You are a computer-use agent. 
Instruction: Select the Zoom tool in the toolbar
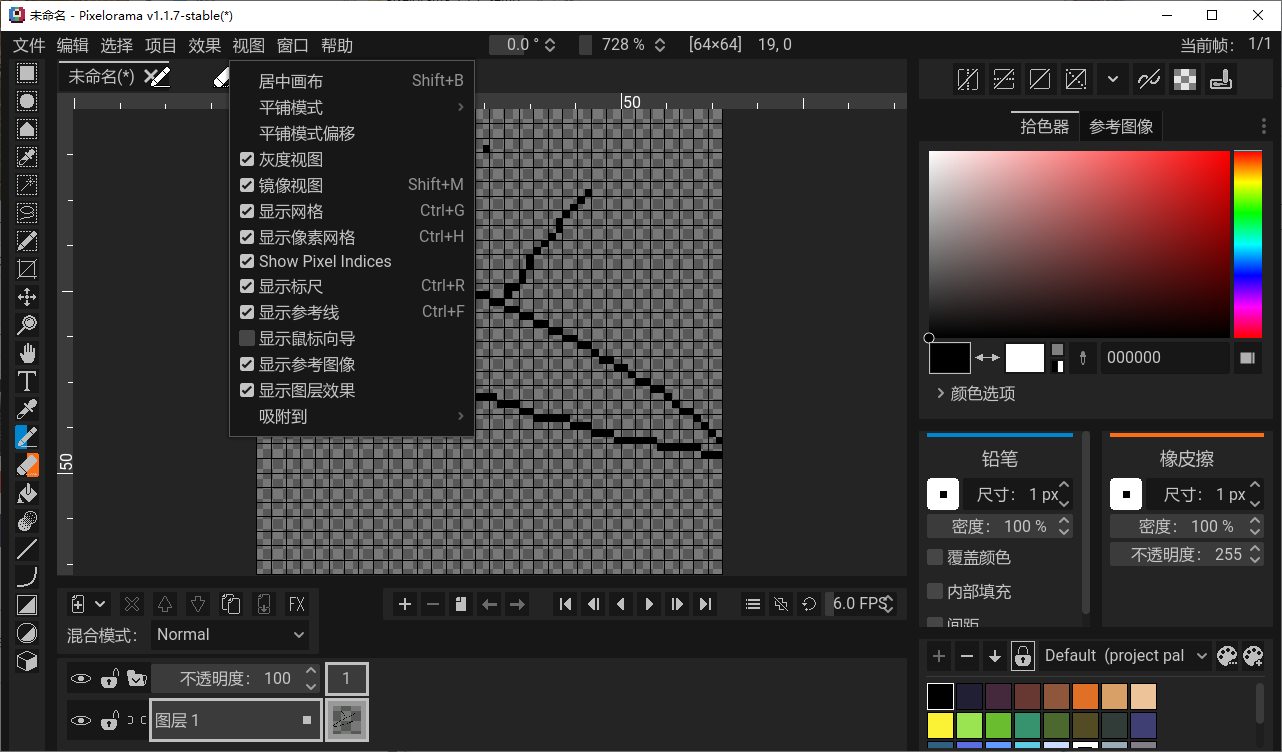(27, 323)
